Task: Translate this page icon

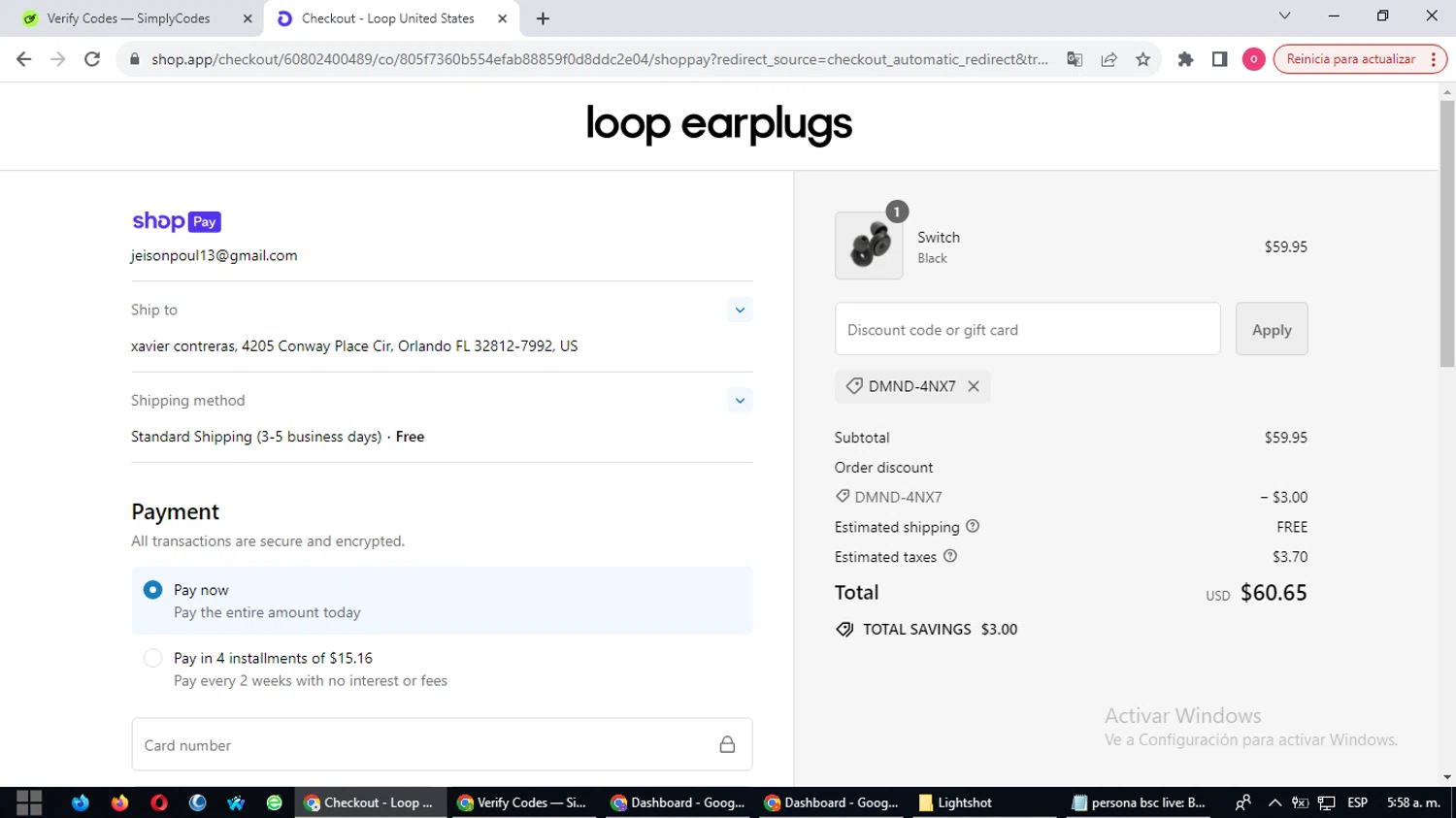Action: click(x=1075, y=59)
